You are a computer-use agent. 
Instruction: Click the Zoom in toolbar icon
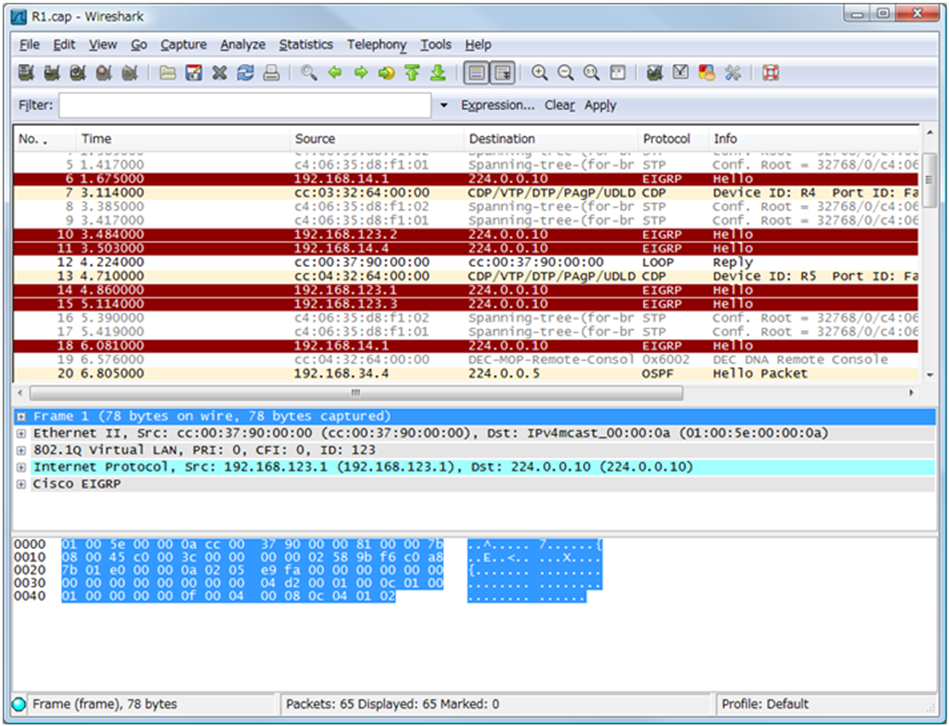540,73
